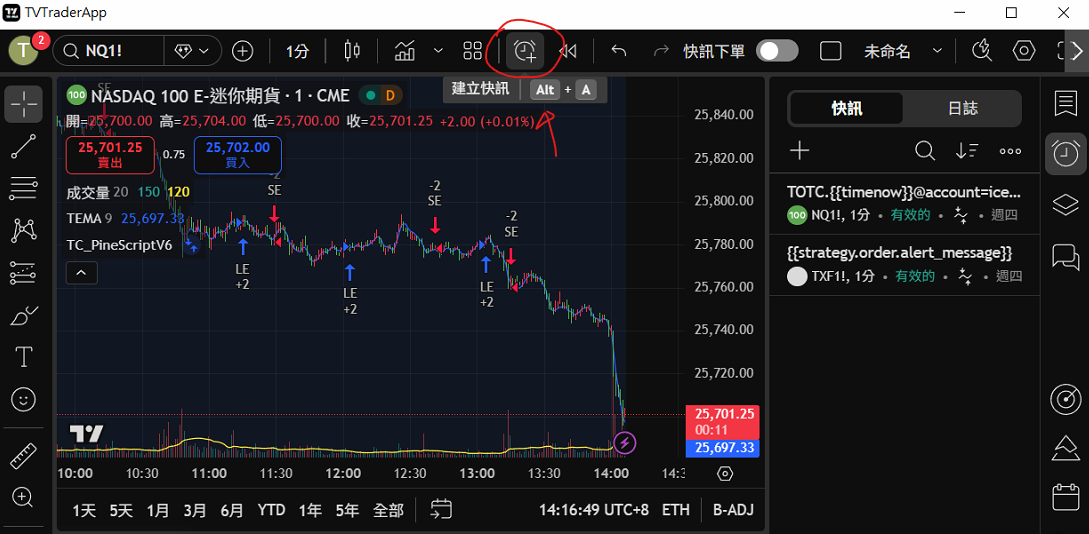1089x534 pixels.
Task: Click the Create Alert clock icon
Action: [x=525, y=51]
